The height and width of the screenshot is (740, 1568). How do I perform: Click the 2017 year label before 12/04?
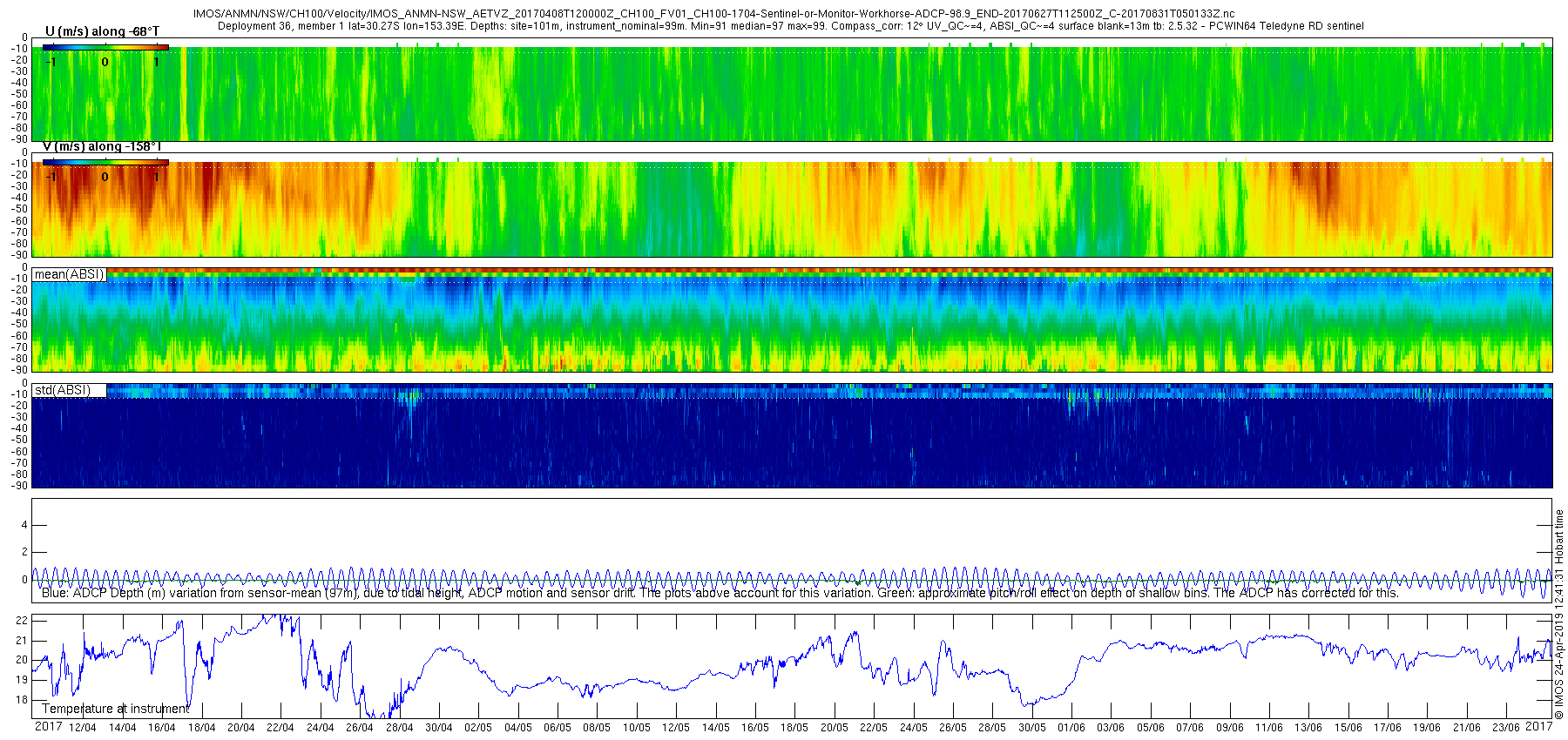pyautogui.click(x=48, y=726)
